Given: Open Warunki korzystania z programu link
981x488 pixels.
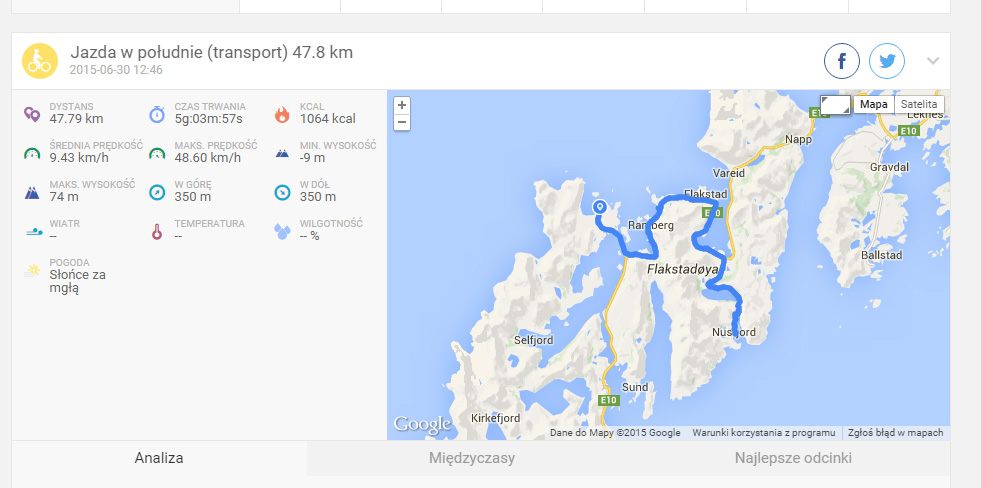Looking at the screenshot, I should point(763,433).
